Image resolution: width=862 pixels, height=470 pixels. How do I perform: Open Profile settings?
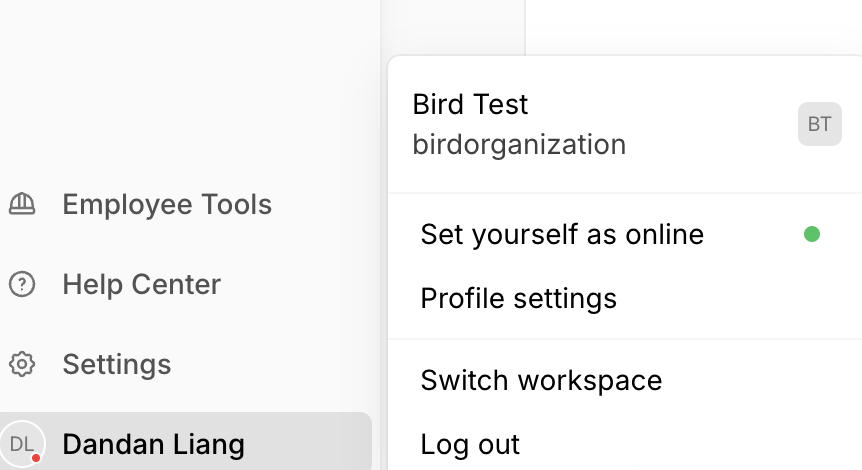pos(518,298)
